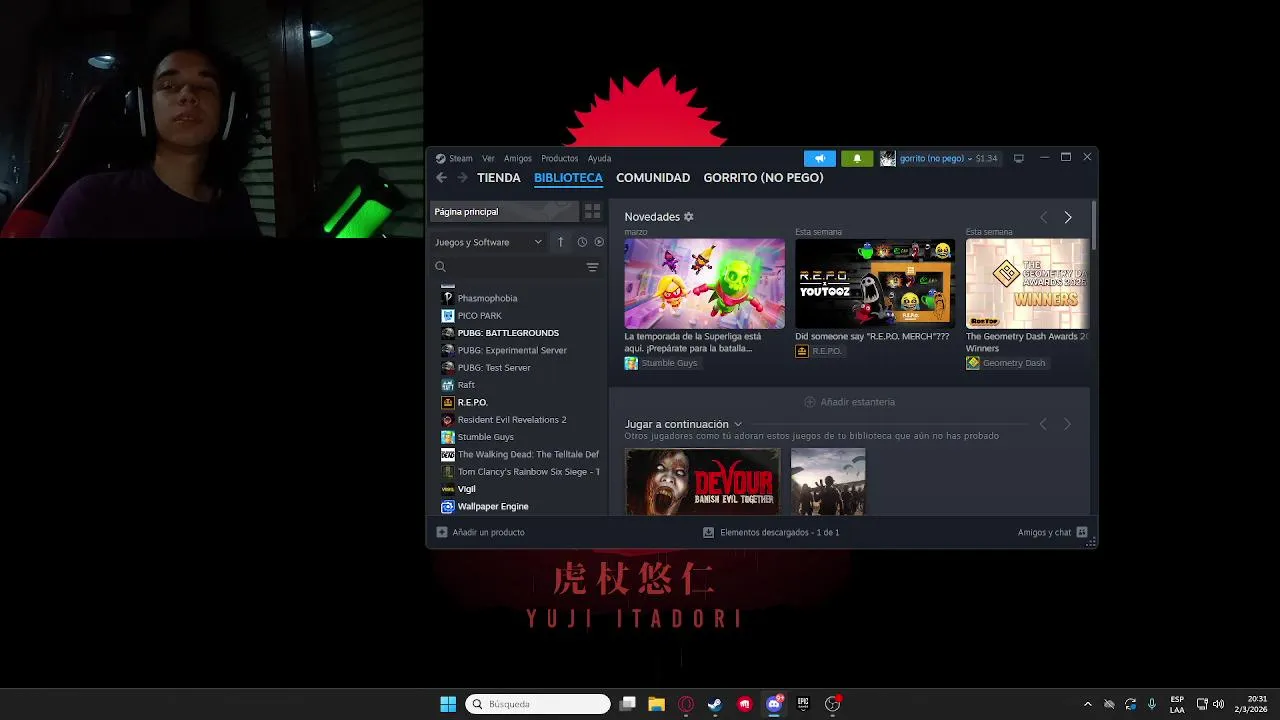This screenshot has height=720, width=1280.
Task: Open the Ayuda menu
Action: [x=599, y=158]
